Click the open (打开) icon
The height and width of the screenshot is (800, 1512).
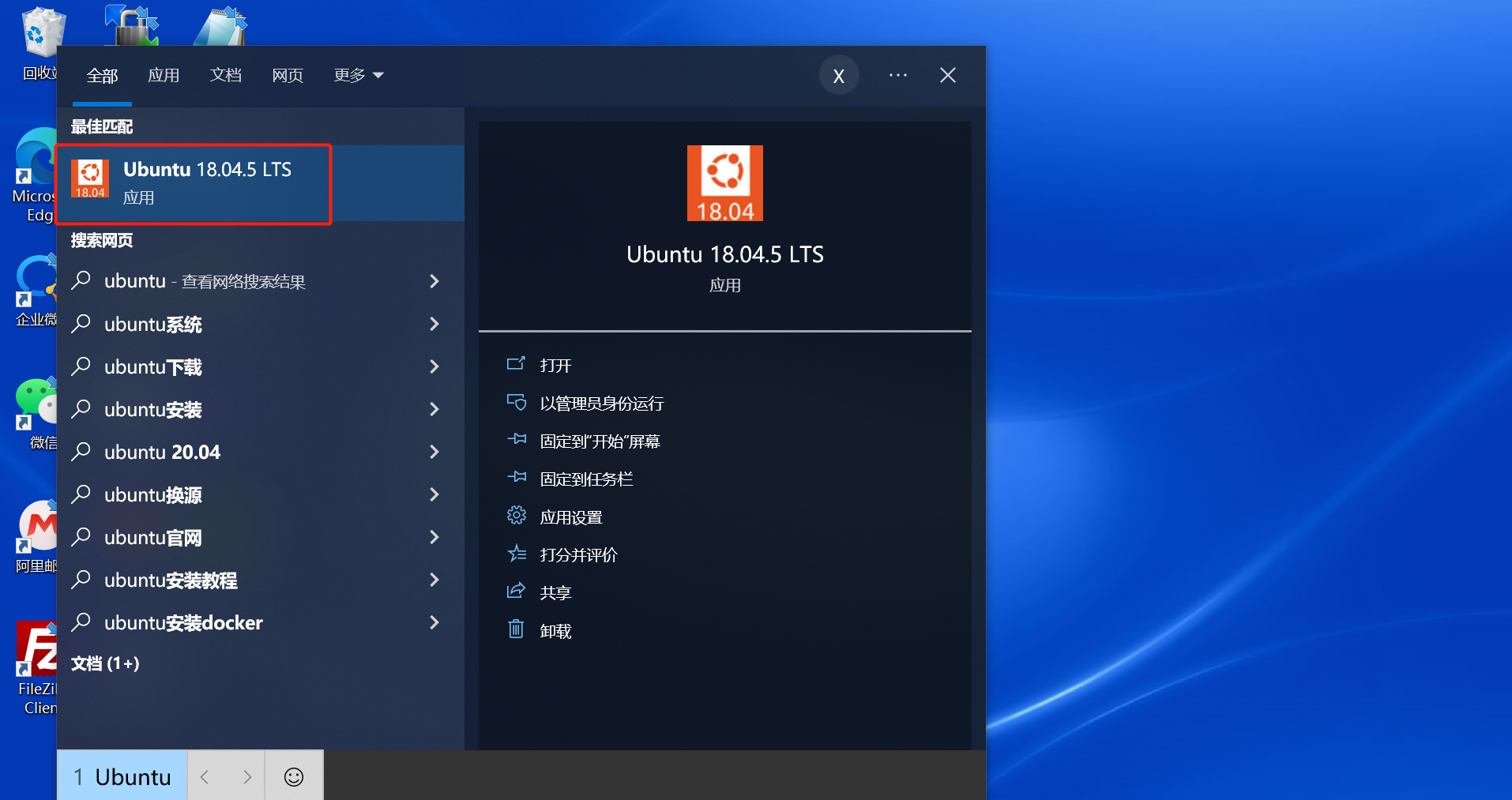click(x=516, y=364)
